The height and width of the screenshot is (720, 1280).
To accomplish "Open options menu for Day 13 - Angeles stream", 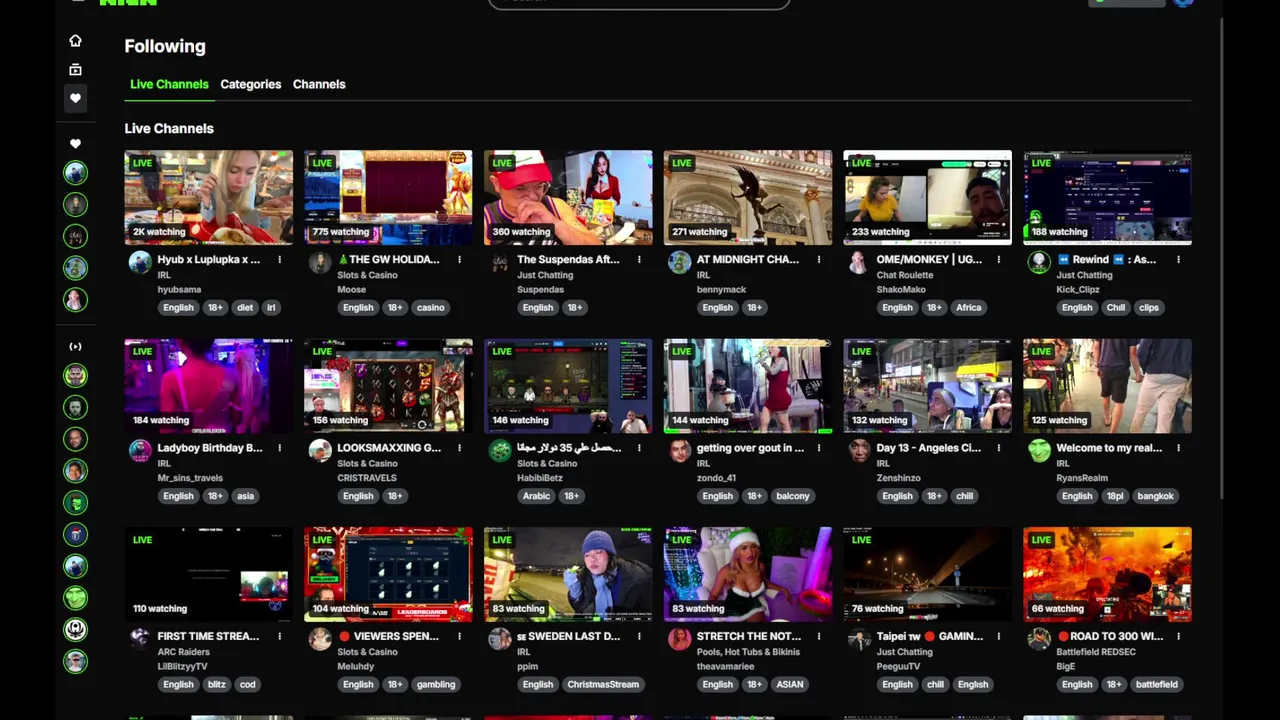I will [x=998, y=448].
